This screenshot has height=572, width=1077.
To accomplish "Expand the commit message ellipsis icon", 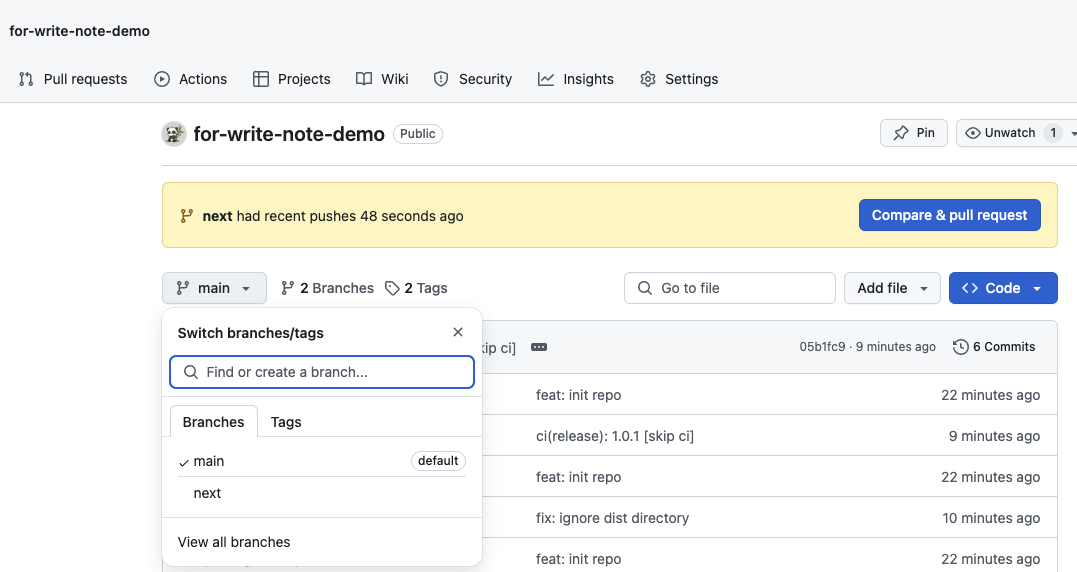I will click(x=539, y=347).
